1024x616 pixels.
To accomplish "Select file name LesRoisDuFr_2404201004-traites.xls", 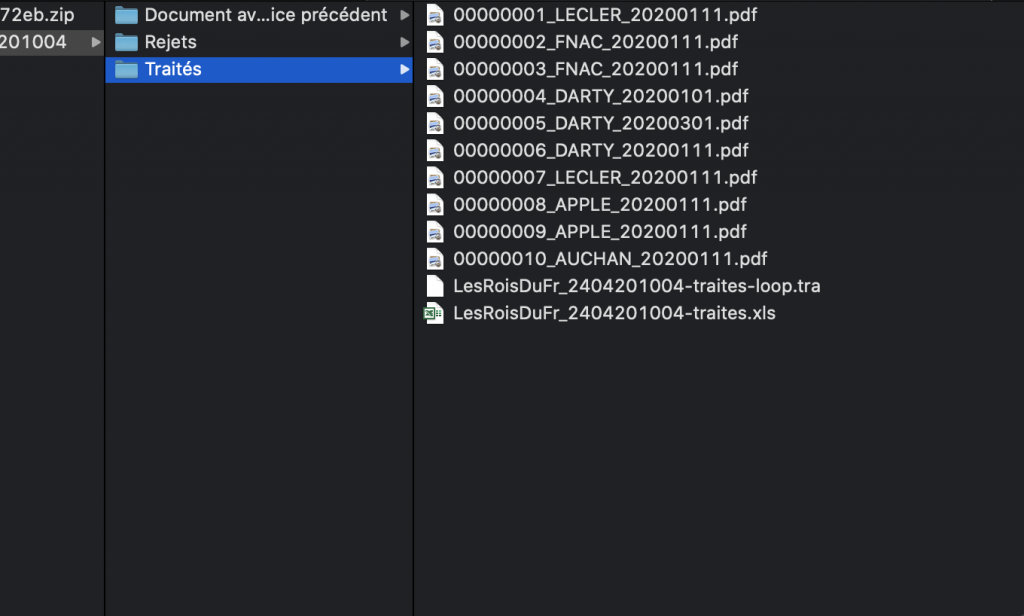I will (x=615, y=314).
